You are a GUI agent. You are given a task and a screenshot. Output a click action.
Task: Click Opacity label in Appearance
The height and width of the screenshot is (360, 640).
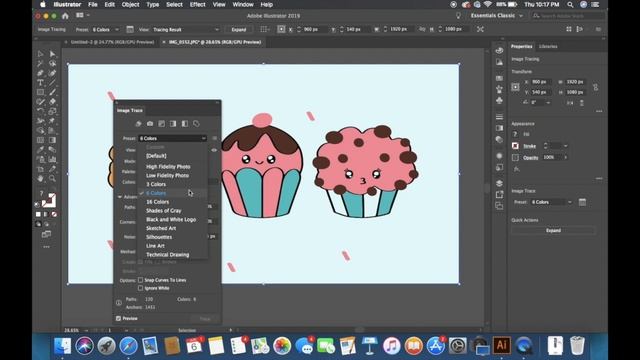coord(531,157)
